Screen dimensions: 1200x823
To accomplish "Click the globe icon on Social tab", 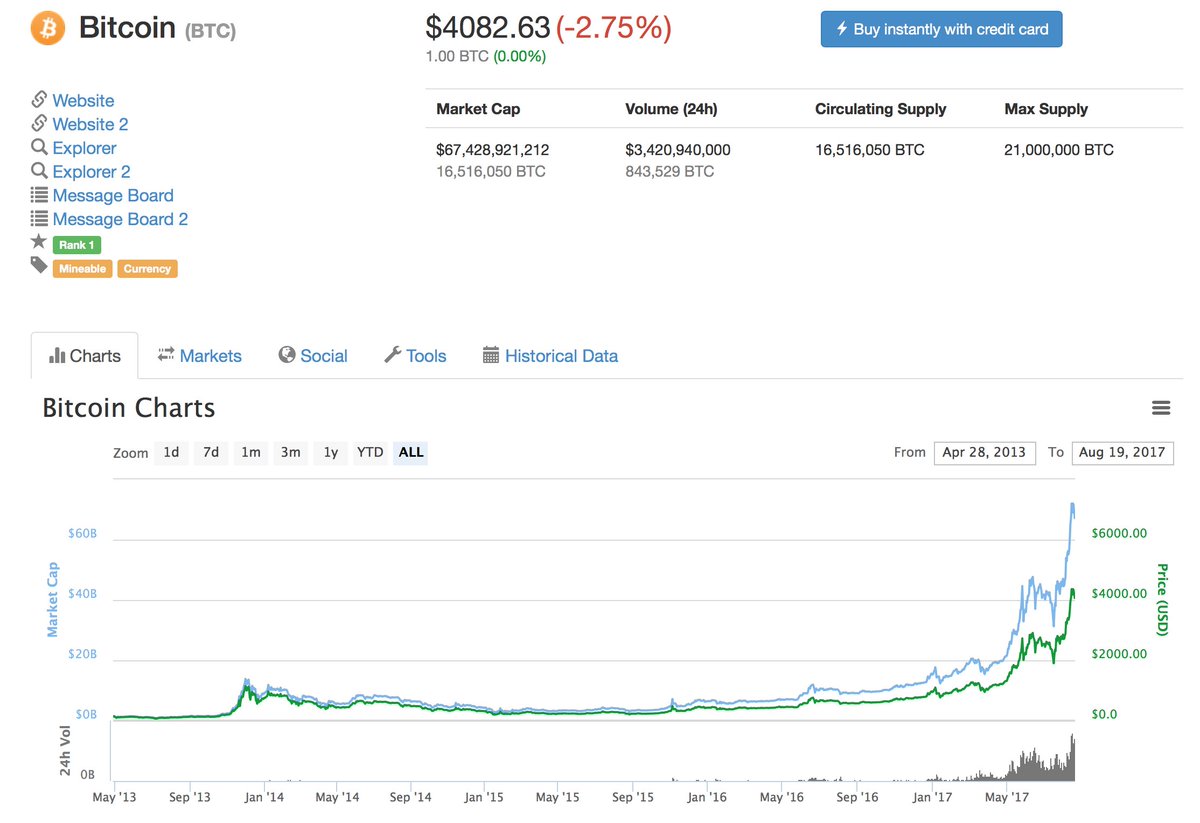I will tap(287, 355).
